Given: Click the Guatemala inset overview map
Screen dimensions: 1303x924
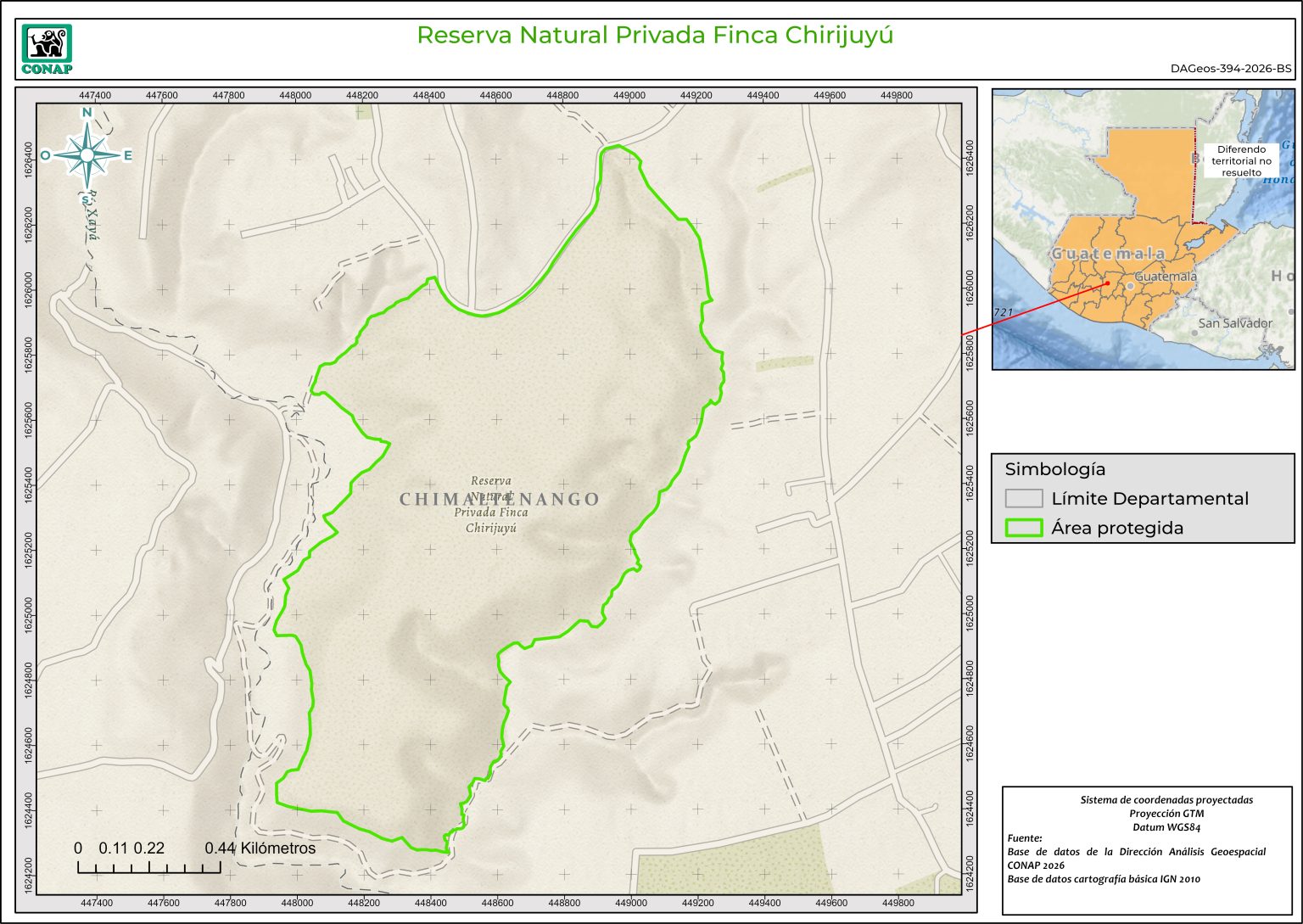Looking at the screenshot, I should [x=1143, y=229].
